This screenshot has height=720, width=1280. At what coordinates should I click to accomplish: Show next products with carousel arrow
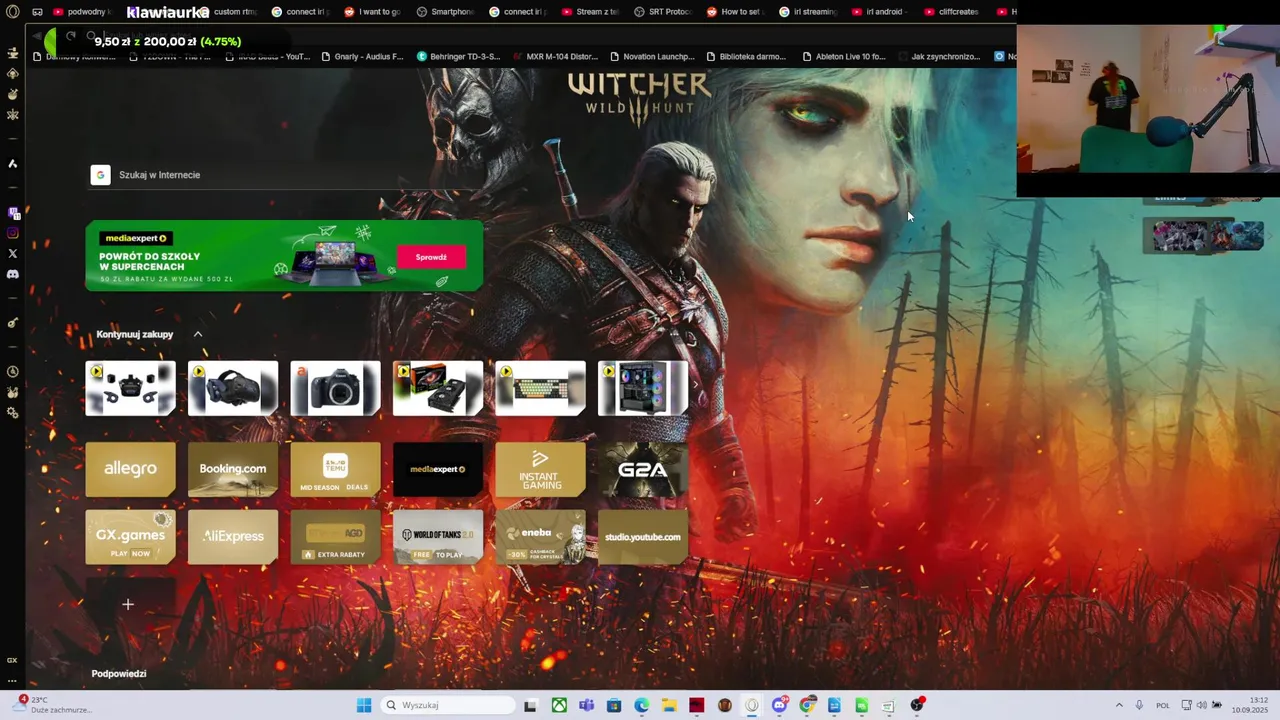[695, 384]
